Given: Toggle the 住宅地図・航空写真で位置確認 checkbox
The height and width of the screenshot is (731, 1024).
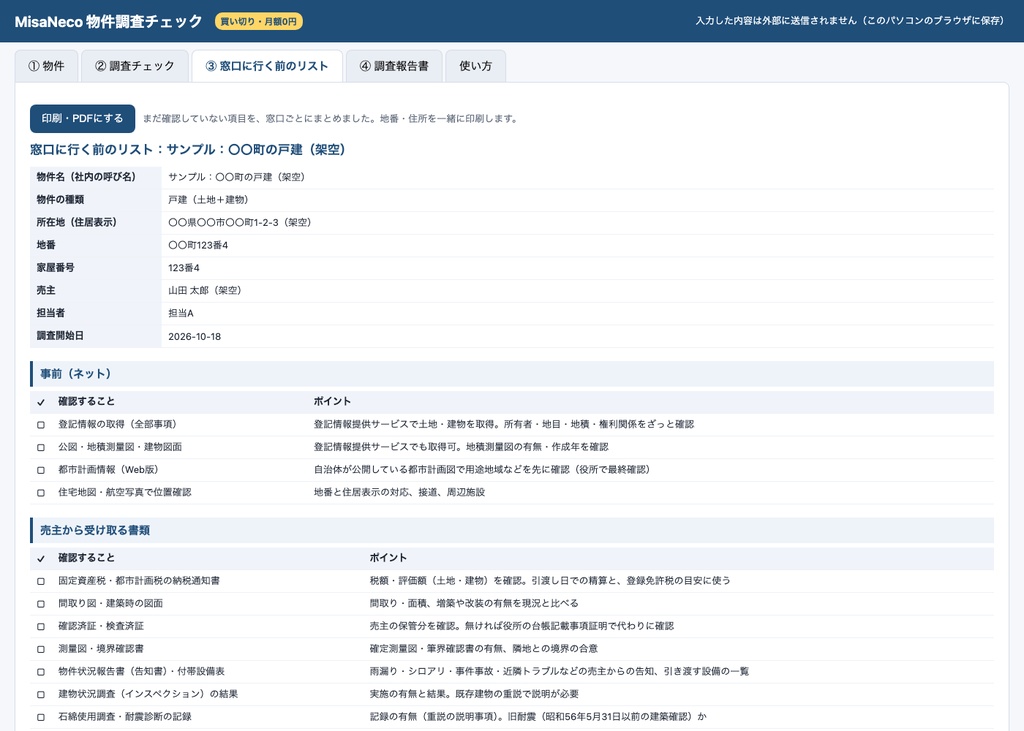Looking at the screenshot, I should point(41,493).
